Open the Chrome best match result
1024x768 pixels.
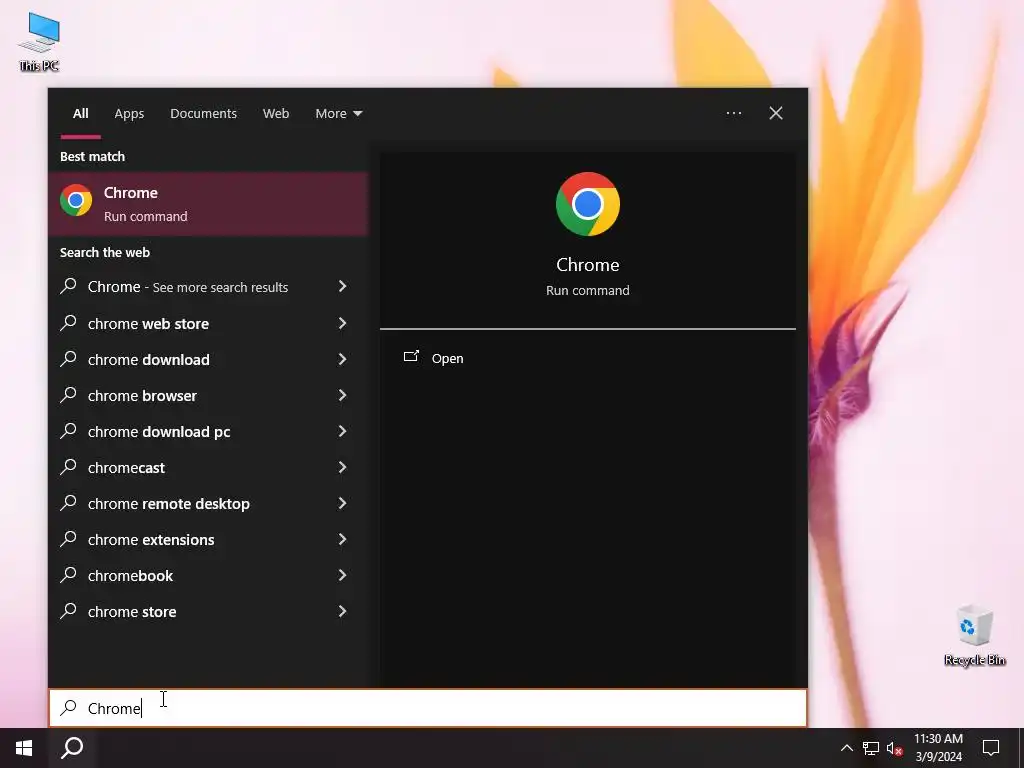(208, 204)
